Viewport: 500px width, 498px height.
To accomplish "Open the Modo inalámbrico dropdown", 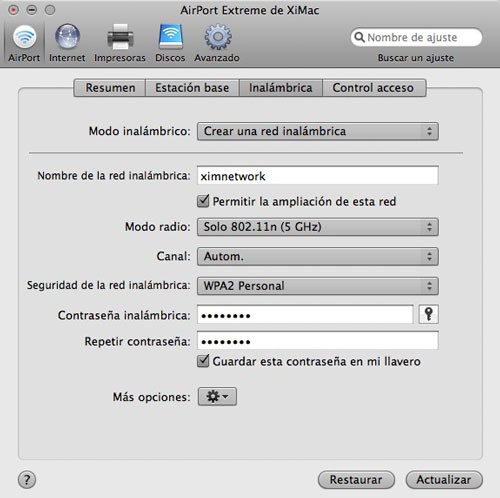I will tap(318, 131).
